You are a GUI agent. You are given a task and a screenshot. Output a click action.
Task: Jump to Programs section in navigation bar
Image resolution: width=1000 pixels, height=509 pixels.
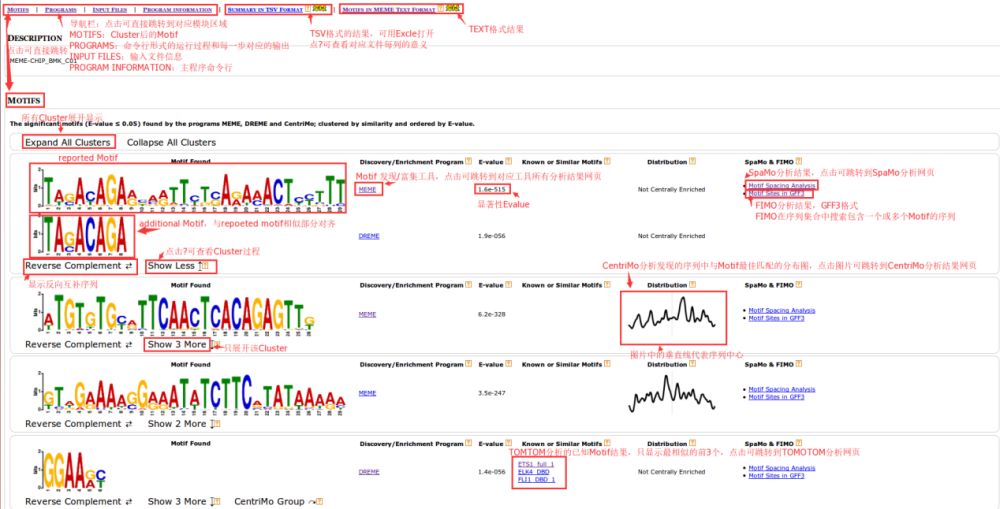pyautogui.click(x=61, y=9)
